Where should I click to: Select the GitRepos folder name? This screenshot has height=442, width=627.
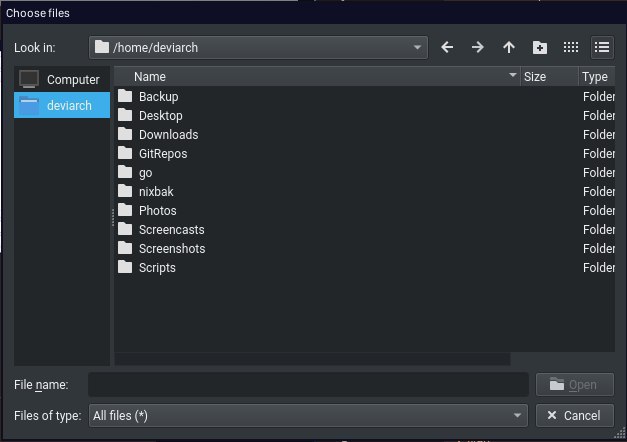point(163,154)
